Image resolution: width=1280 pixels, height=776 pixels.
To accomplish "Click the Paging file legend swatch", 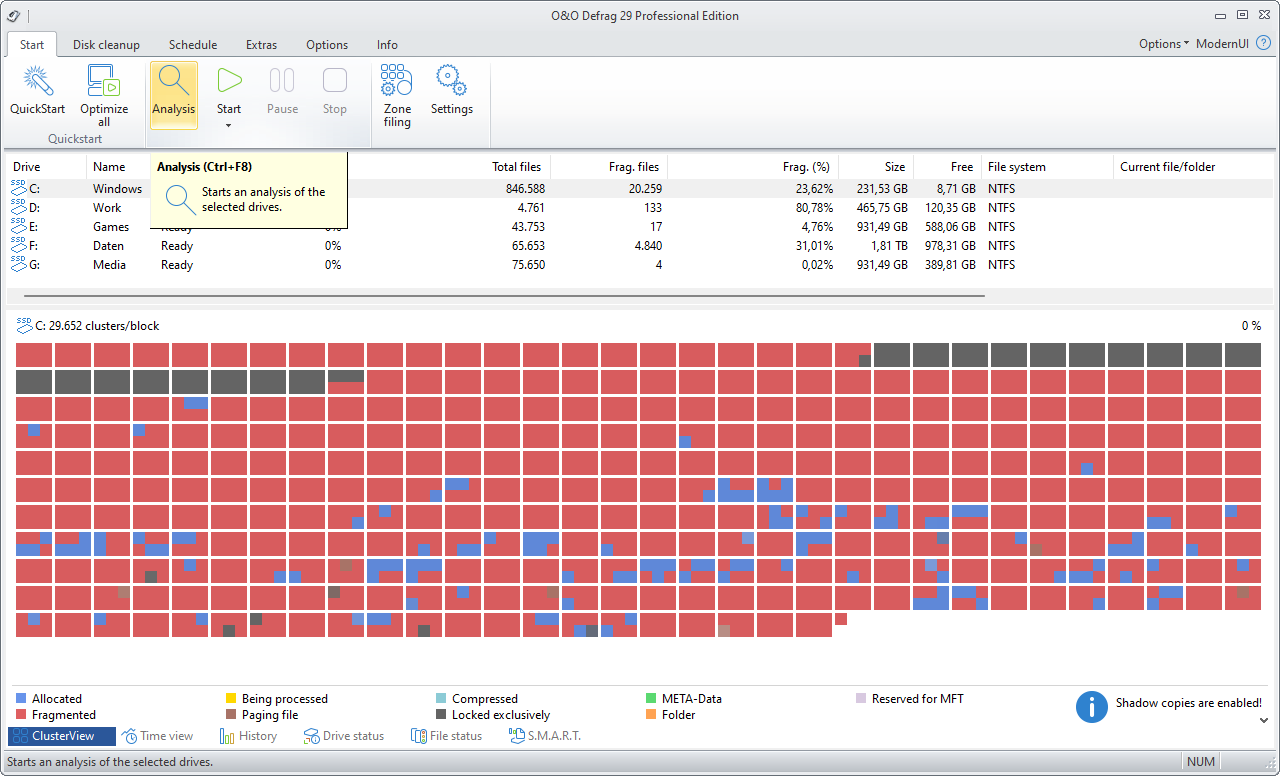I will [231, 715].
